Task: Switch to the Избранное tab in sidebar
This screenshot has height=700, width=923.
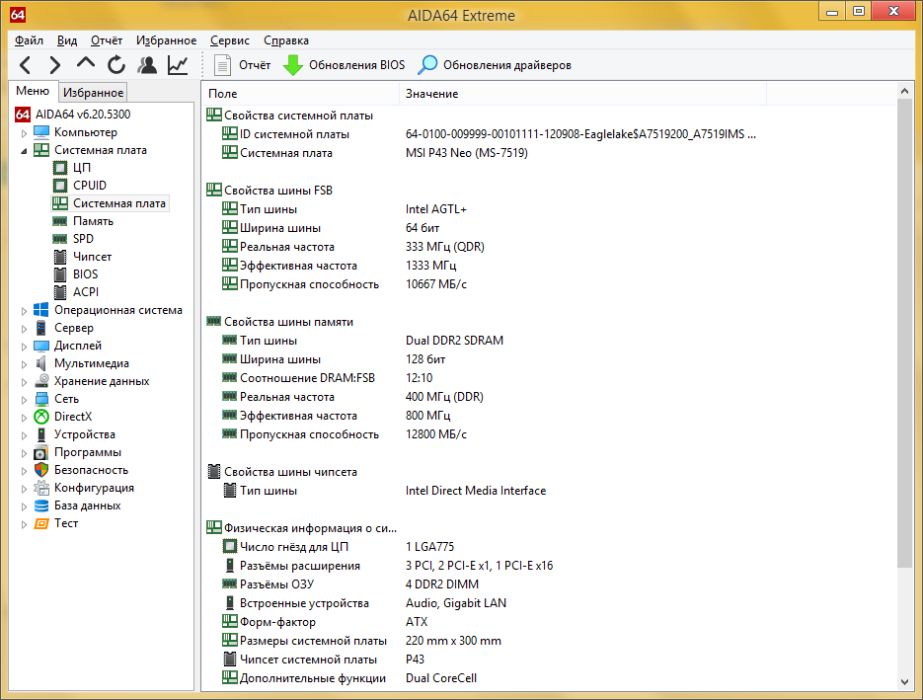Action: (93, 92)
